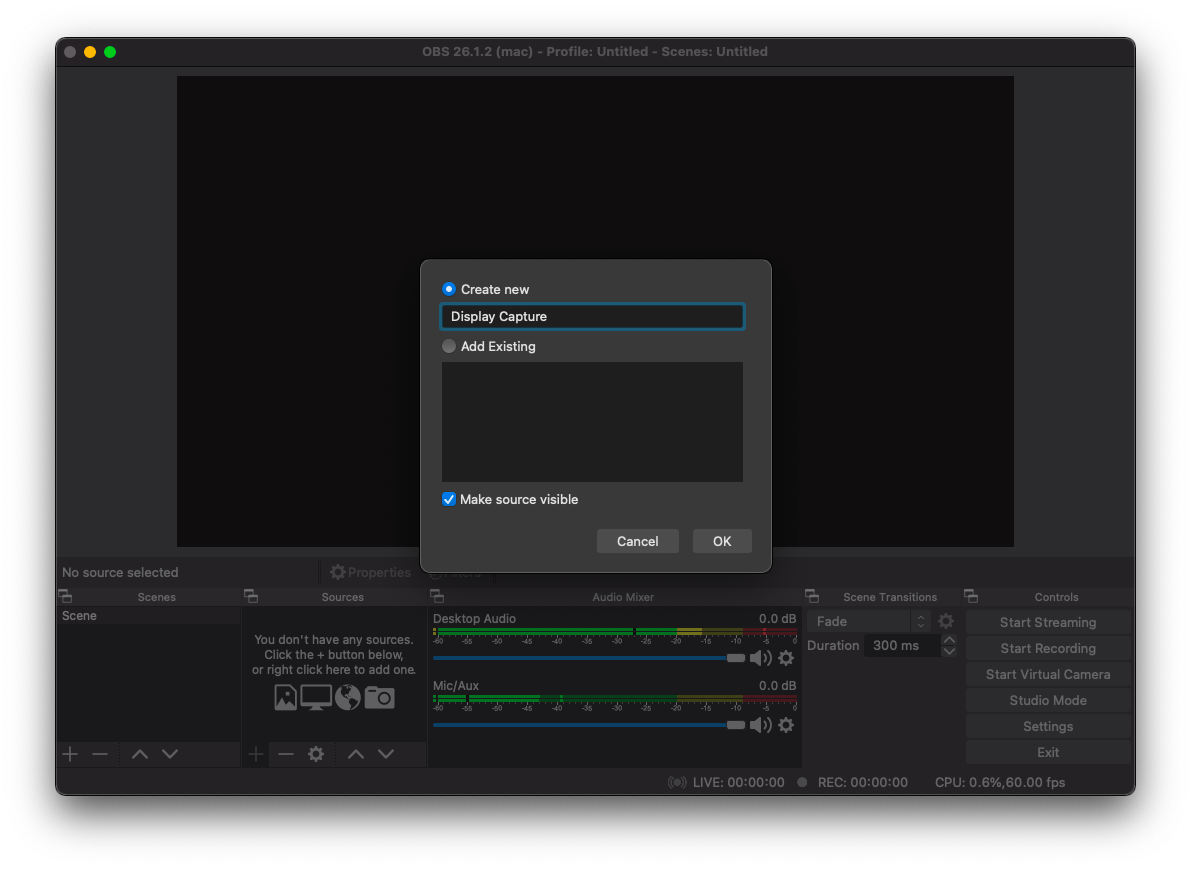Move the source down with arrow
Viewport: 1191px width, 869px height.
coord(386,754)
